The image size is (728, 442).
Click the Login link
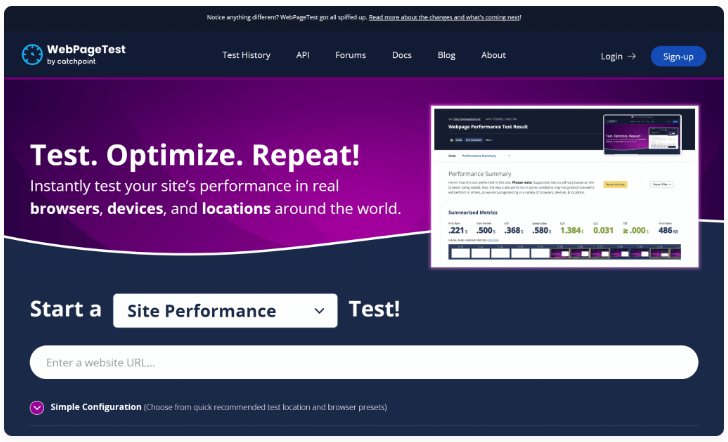(x=611, y=56)
